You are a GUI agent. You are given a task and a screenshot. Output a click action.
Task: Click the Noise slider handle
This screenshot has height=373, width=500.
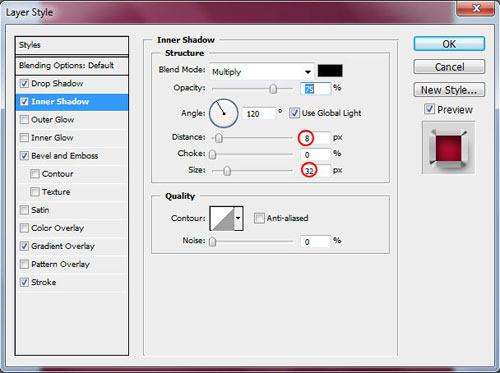point(212,241)
